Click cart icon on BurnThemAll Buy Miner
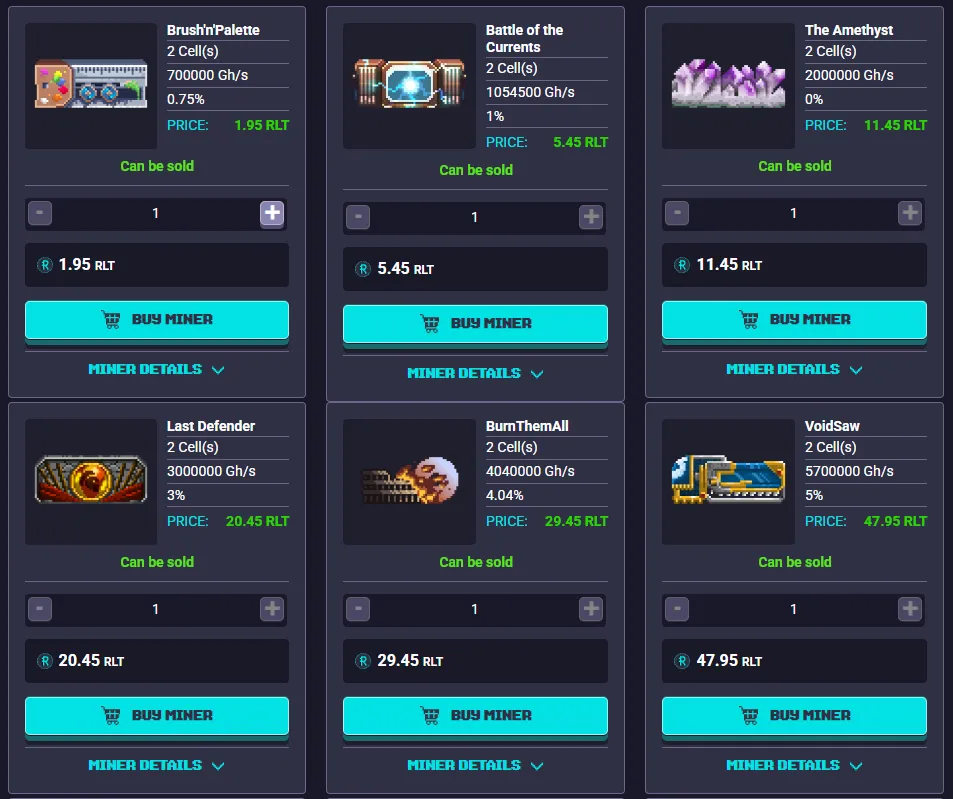Screen dimensions: 953x799 [x=430, y=716]
